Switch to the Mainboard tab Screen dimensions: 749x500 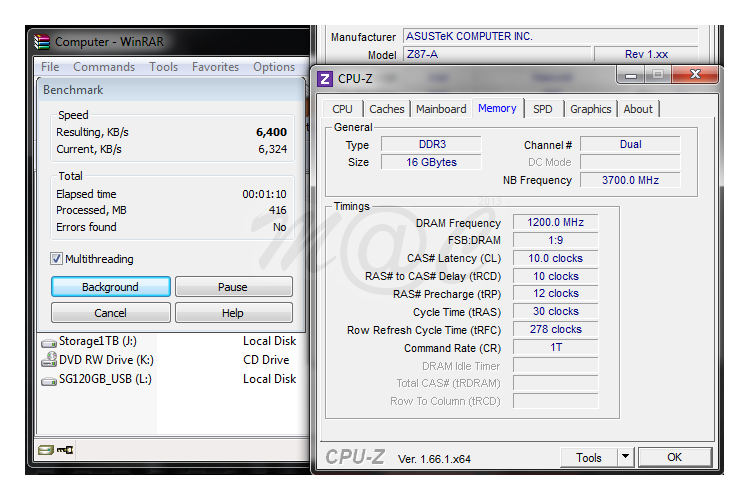tap(441, 109)
